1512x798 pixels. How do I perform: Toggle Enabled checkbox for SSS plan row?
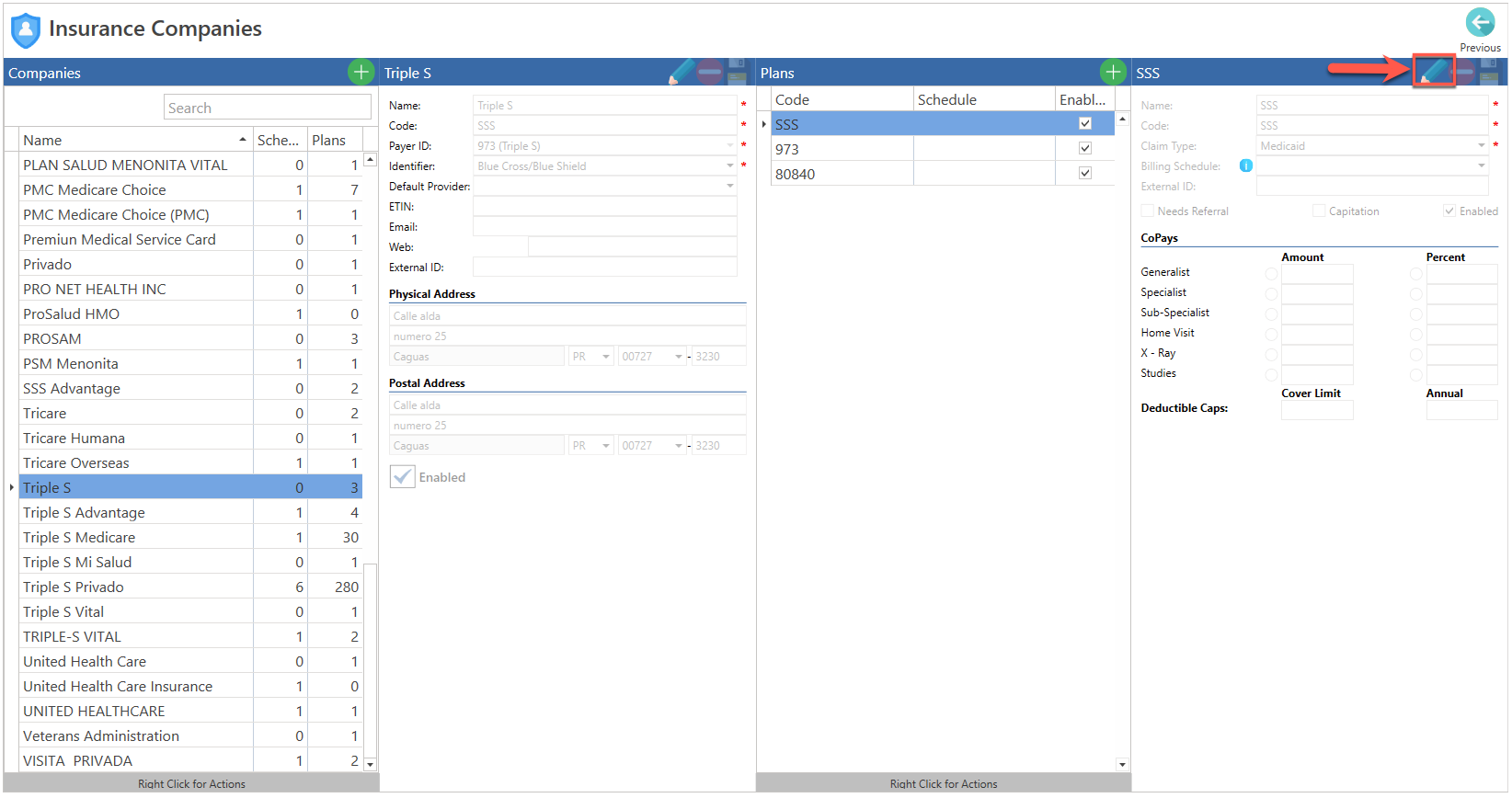click(1085, 123)
